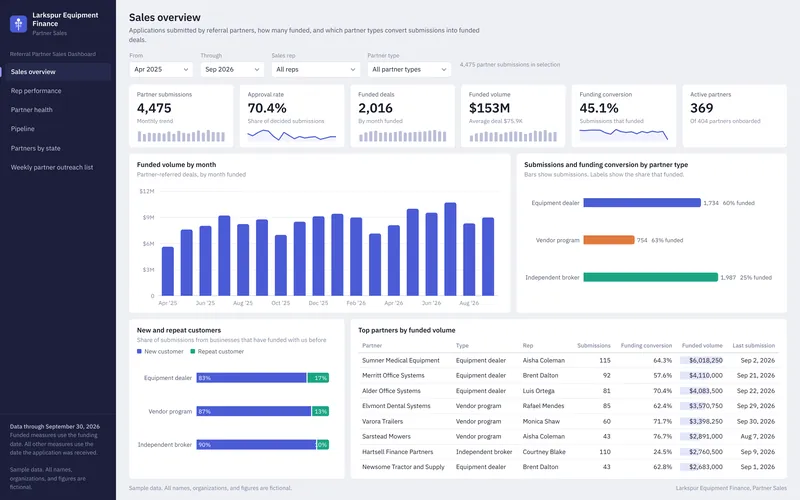This screenshot has width=800, height=500.
Task: Select Newsome Tractor and Supply name
Action: click(x=403, y=467)
